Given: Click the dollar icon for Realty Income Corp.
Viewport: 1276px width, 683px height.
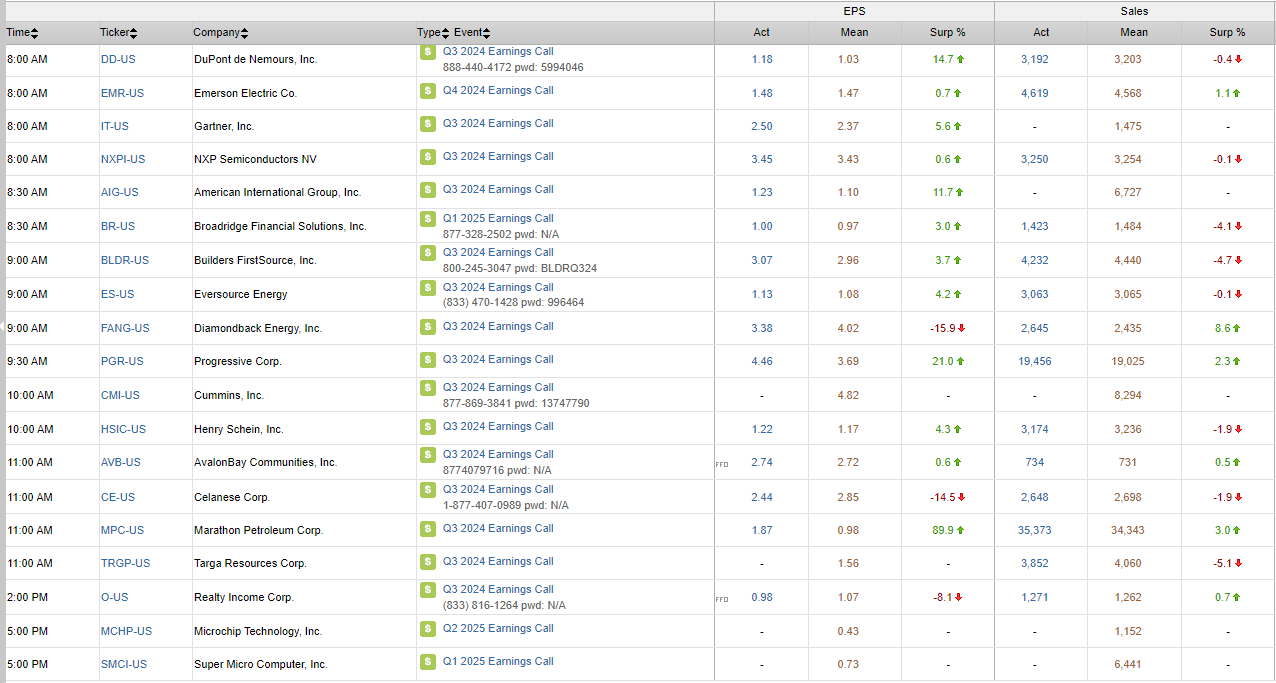Looking at the screenshot, I should 427,590.
